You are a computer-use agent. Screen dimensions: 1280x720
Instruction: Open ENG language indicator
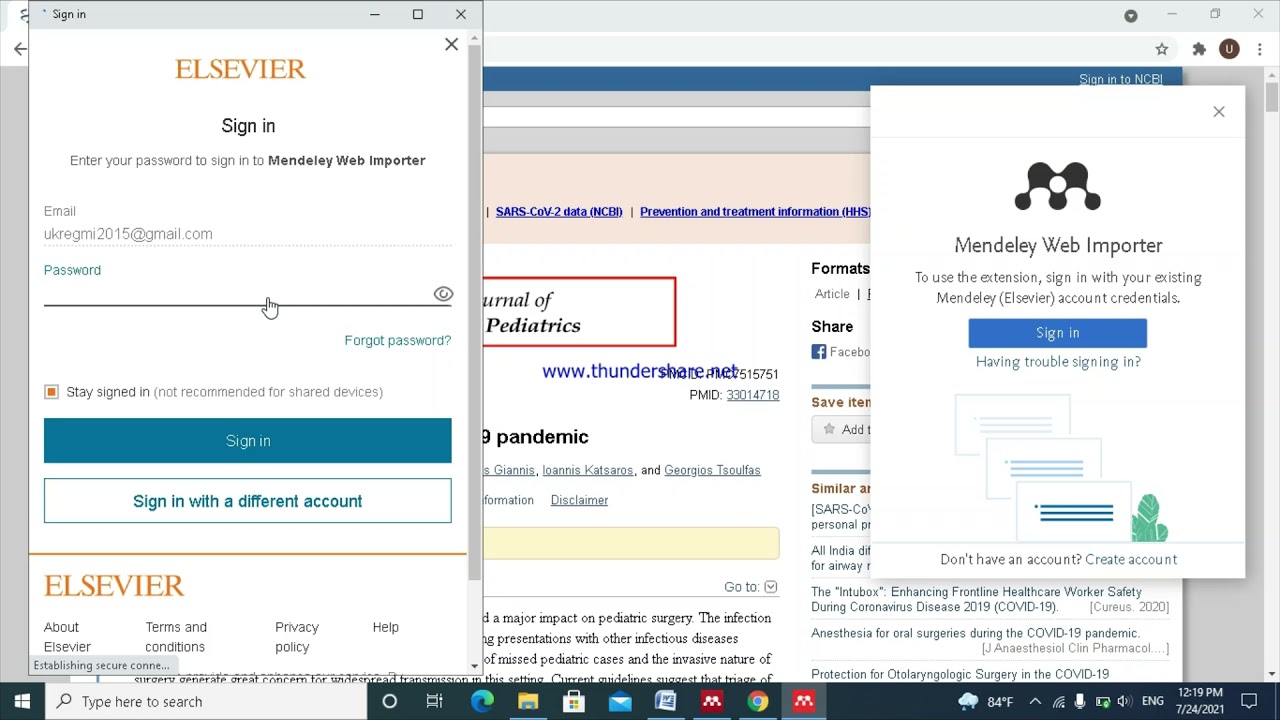coord(1152,702)
